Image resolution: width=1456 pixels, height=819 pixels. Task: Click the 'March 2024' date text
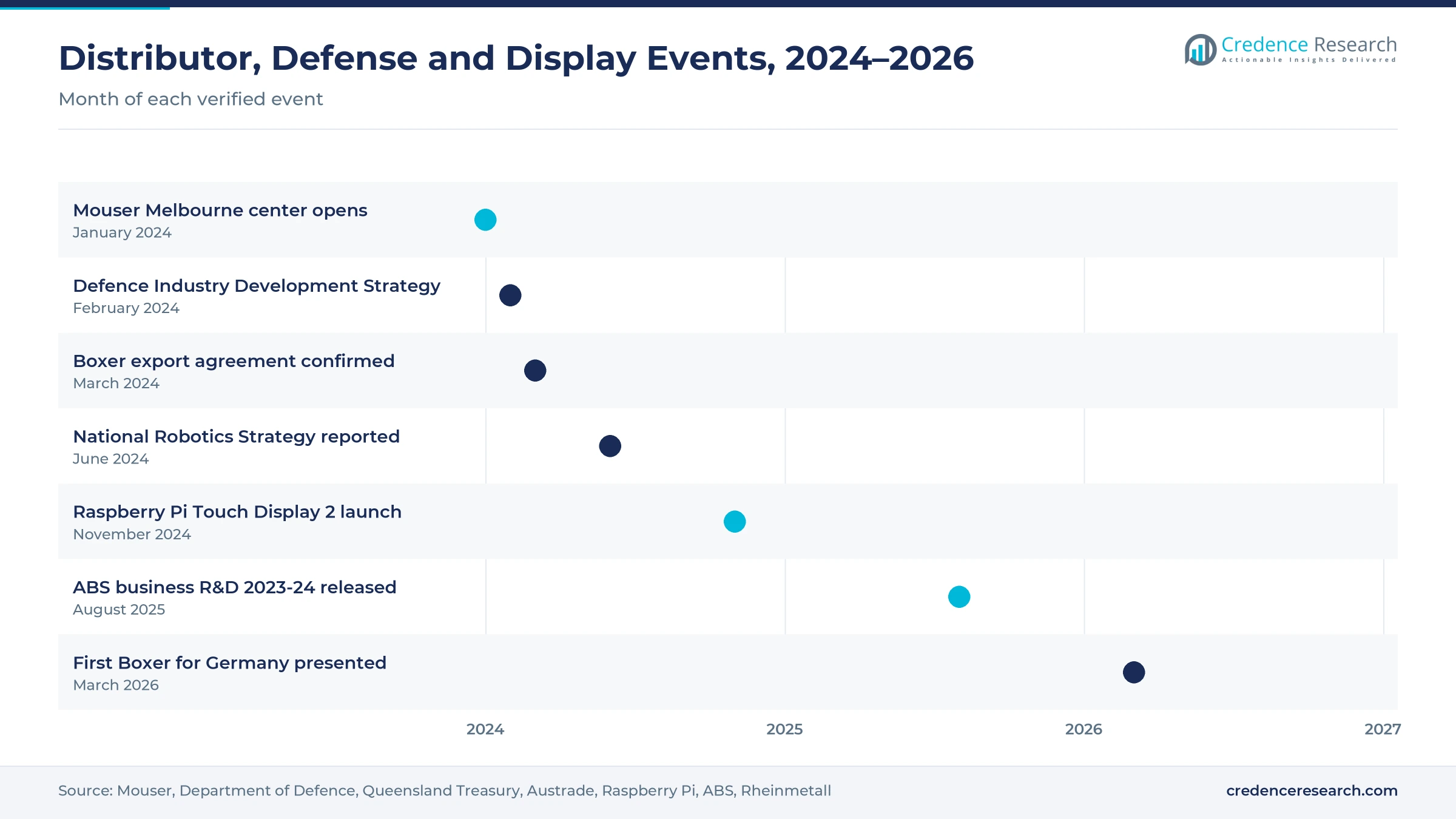pyautogui.click(x=116, y=383)
